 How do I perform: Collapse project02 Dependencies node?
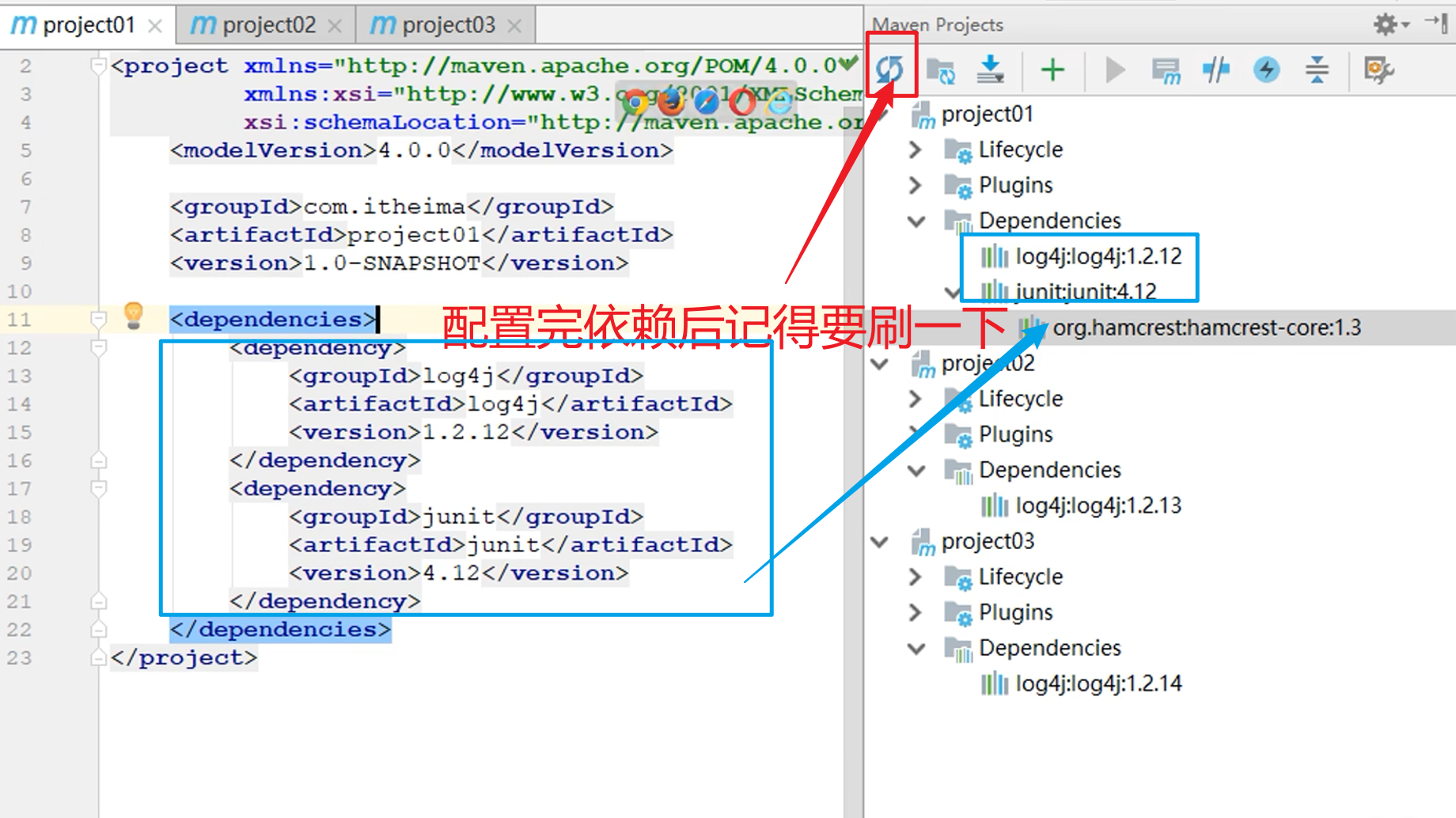(916, 471)
